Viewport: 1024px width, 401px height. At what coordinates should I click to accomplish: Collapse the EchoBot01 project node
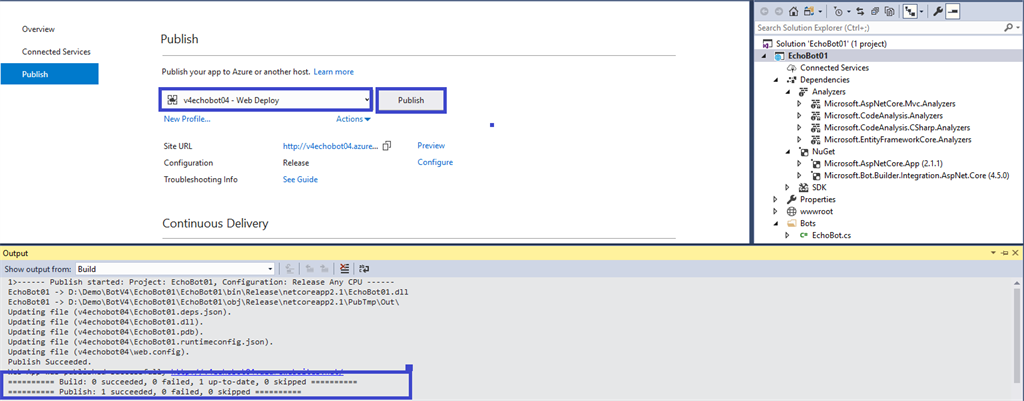tap(763, 56)
